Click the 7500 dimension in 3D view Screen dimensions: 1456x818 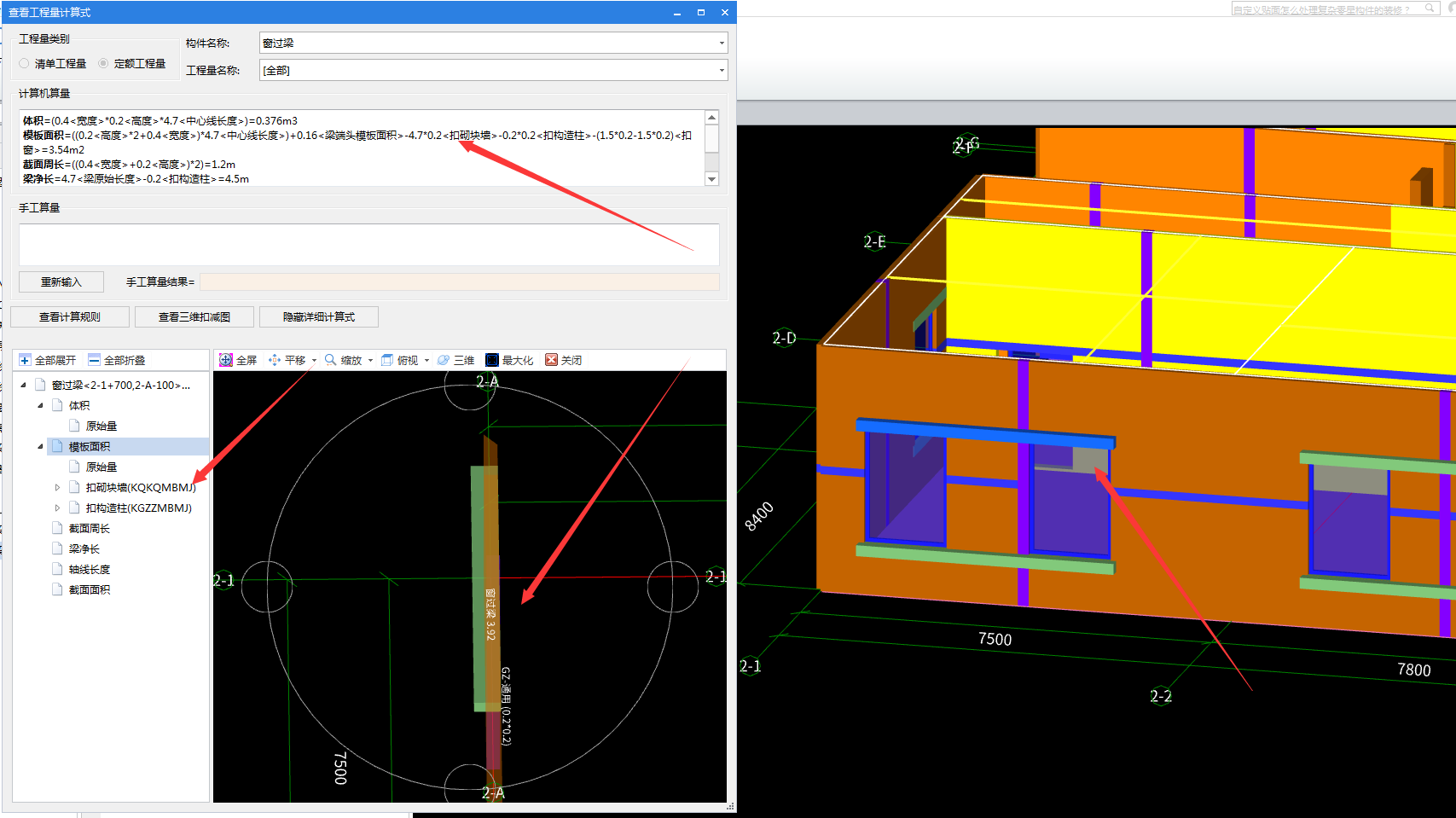click(995, 640)
